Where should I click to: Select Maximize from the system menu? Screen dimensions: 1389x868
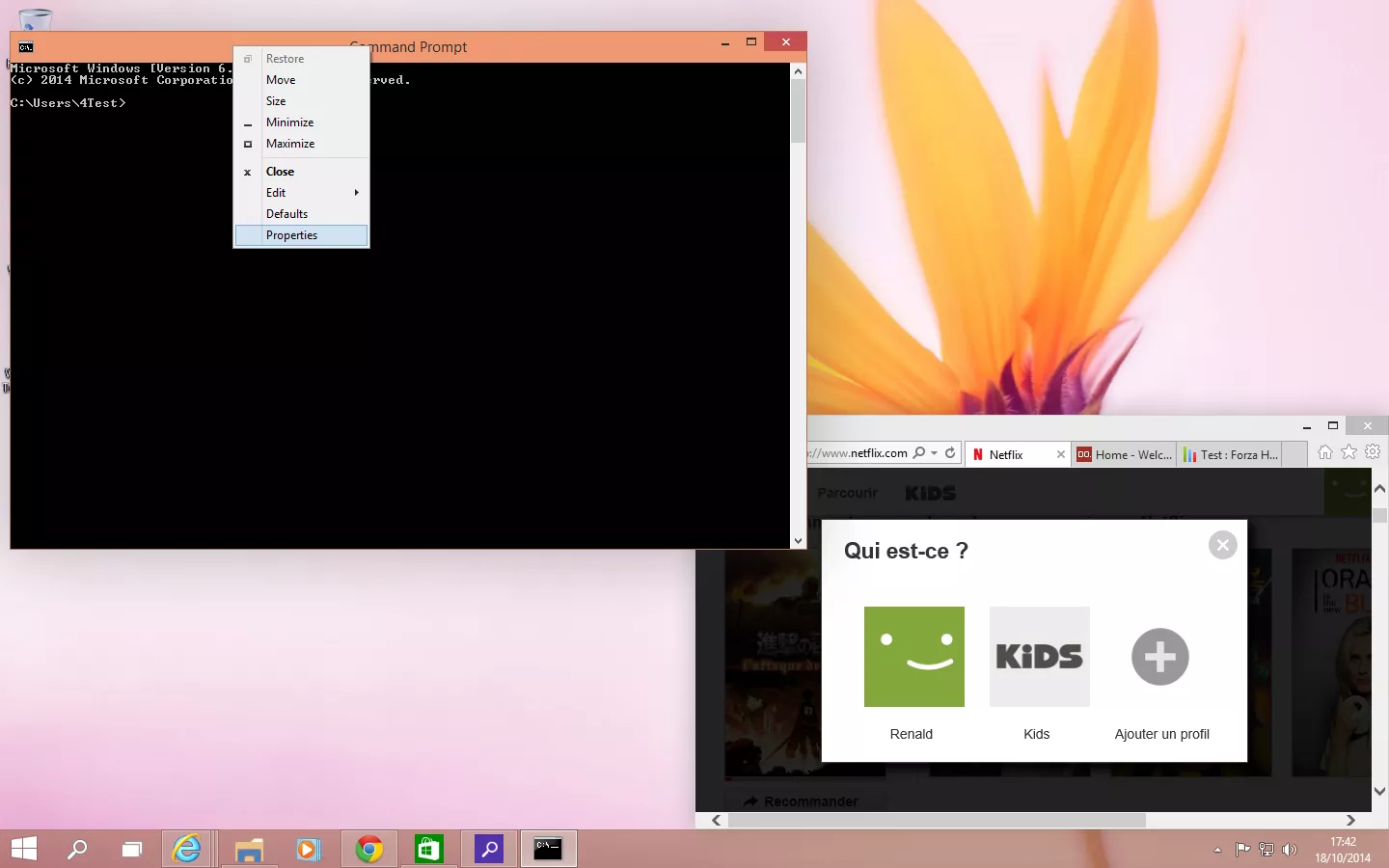[x=301, y=144]
